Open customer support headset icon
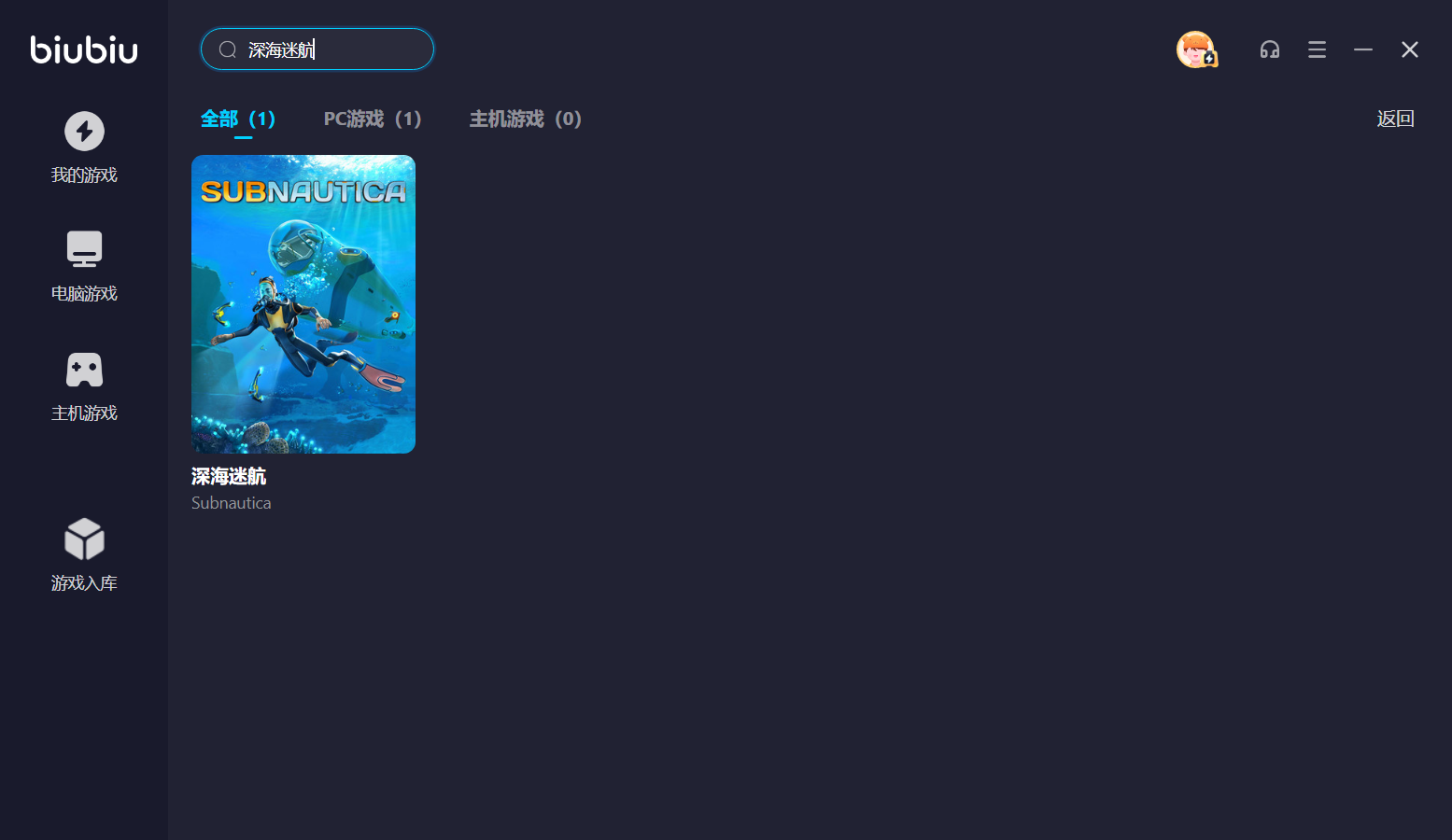The height and width of the screenshot is (840, 1452). (1269, 49)
